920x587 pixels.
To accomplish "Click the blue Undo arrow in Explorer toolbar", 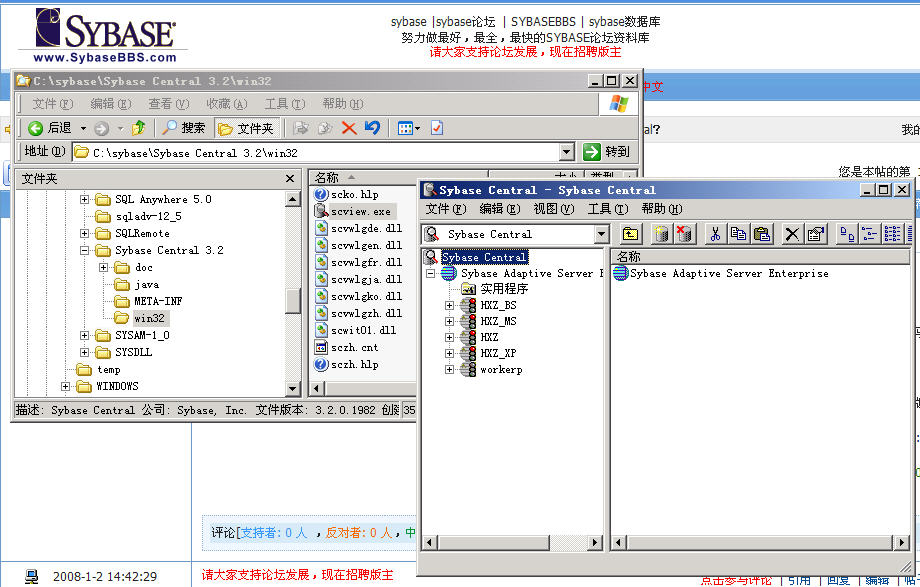I will [x=372, y=128].
